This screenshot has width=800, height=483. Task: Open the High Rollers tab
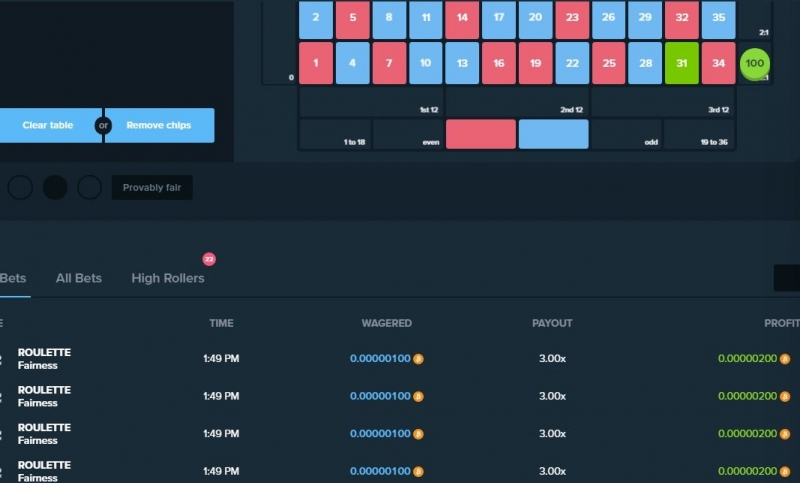tap(168, 278)
